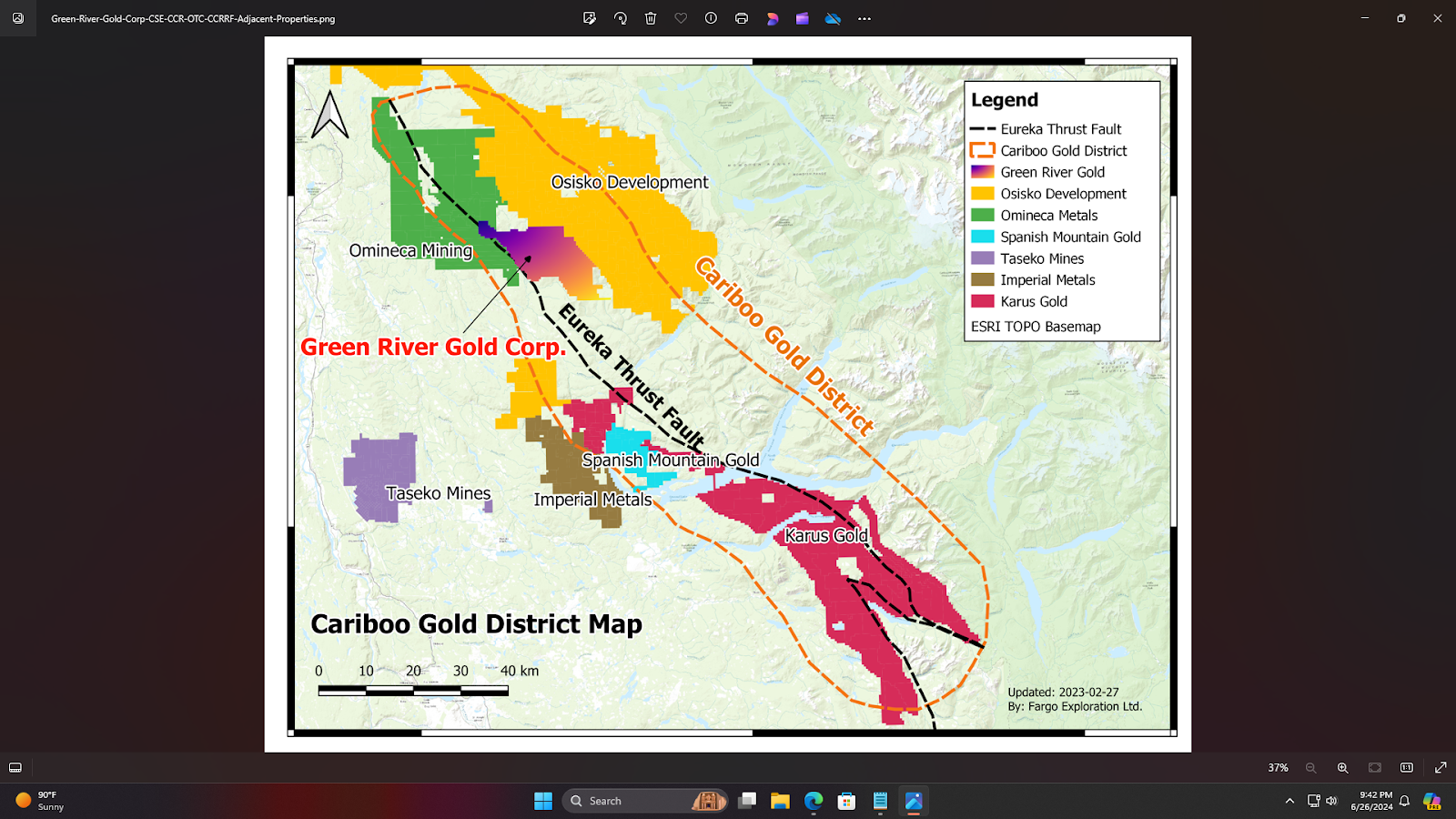
Task: Click the image file name in the title bar
Action: (x=193, y=18)
